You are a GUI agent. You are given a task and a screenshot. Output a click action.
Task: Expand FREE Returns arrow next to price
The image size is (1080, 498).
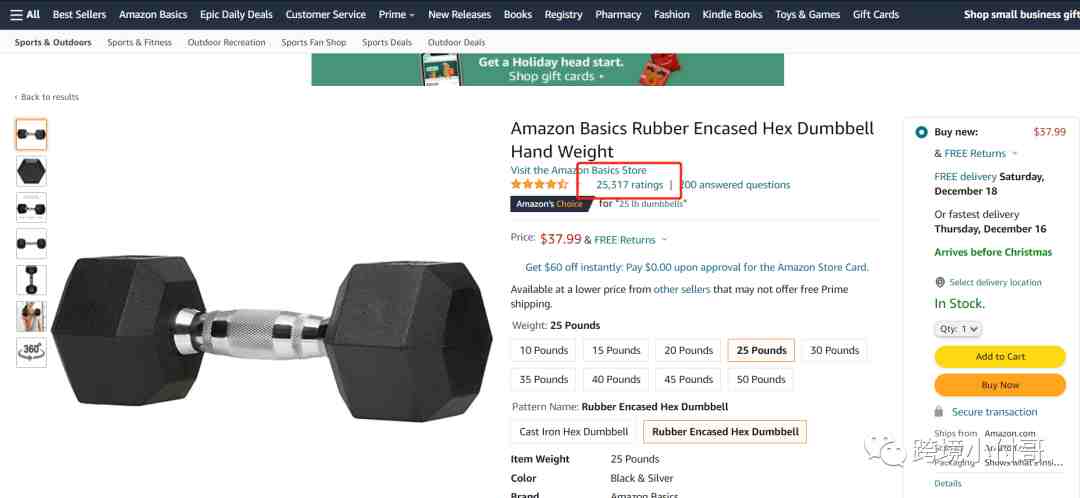[665, 240]
